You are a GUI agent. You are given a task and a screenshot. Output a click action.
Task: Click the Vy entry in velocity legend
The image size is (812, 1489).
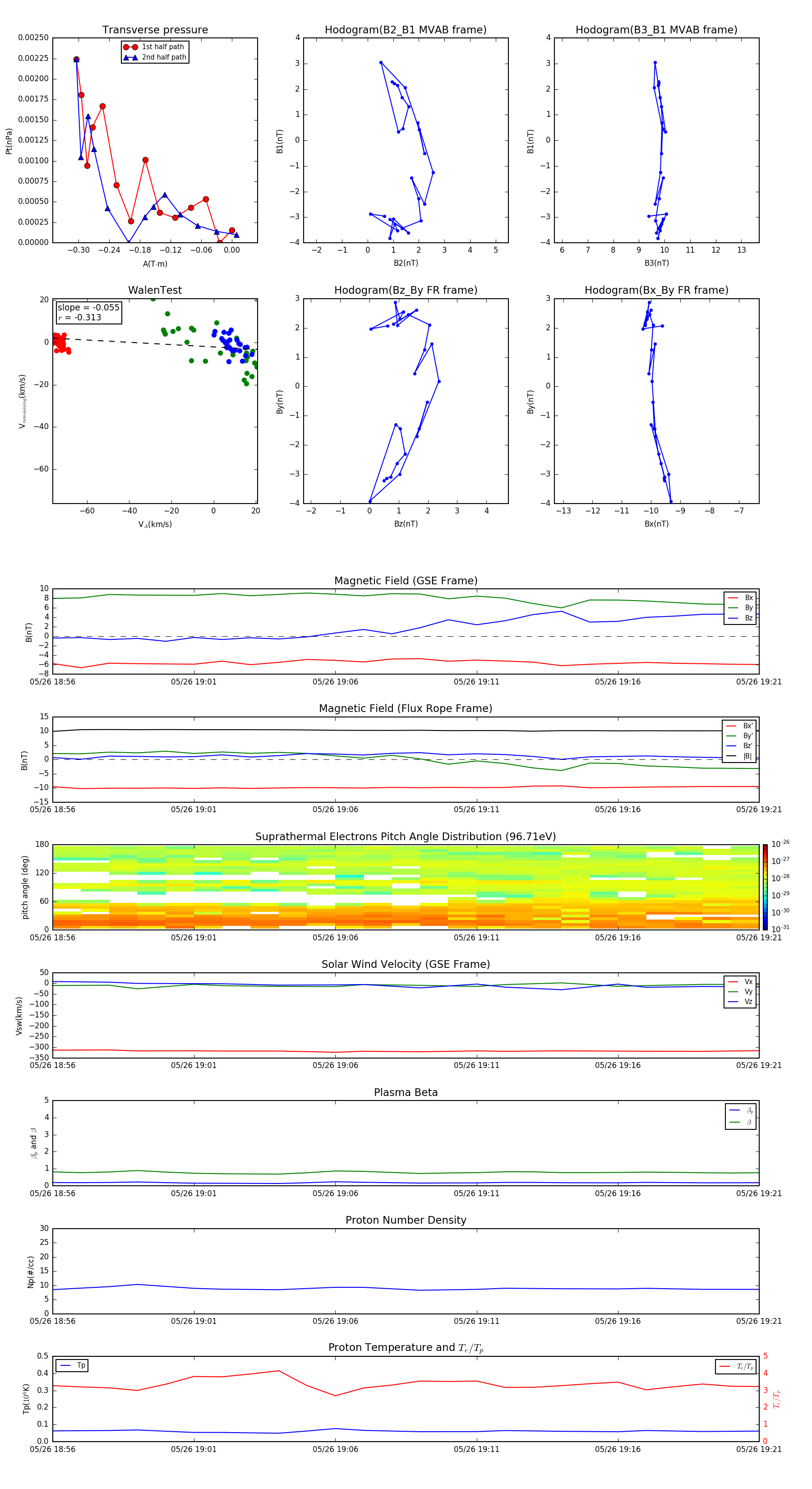(740, 991)
